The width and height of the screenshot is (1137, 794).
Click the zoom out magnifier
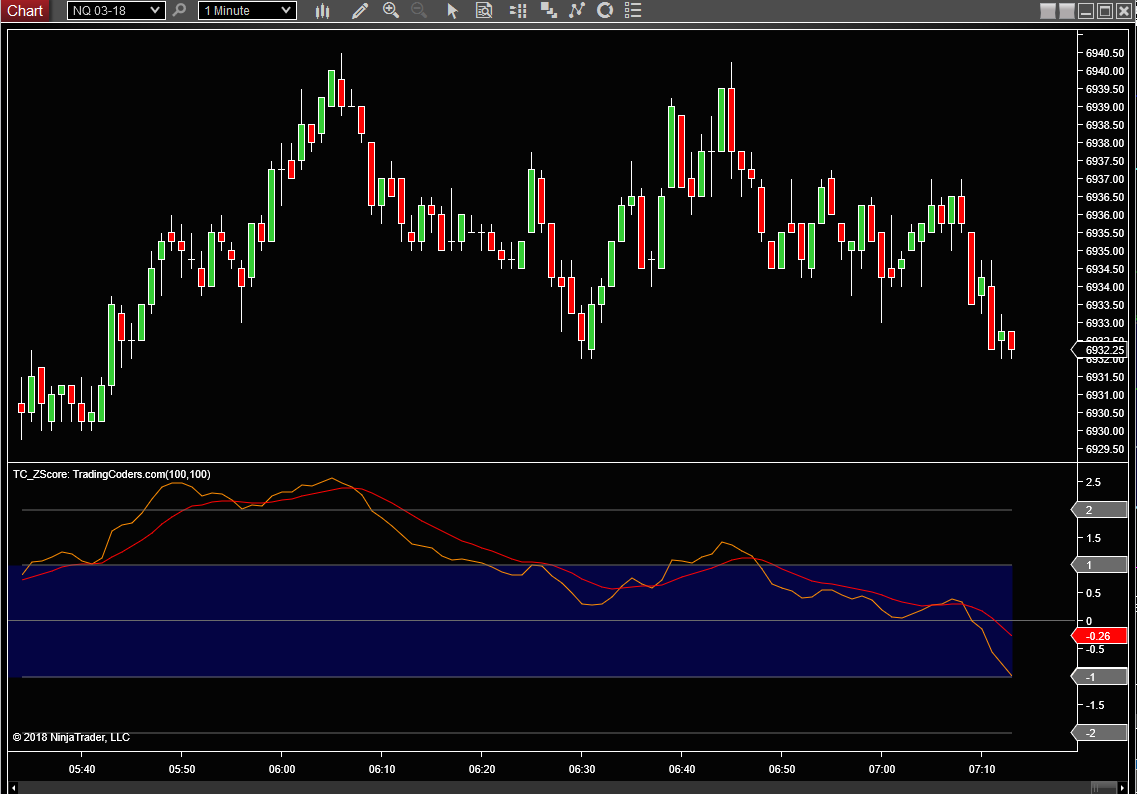click(x=419, y=11)
